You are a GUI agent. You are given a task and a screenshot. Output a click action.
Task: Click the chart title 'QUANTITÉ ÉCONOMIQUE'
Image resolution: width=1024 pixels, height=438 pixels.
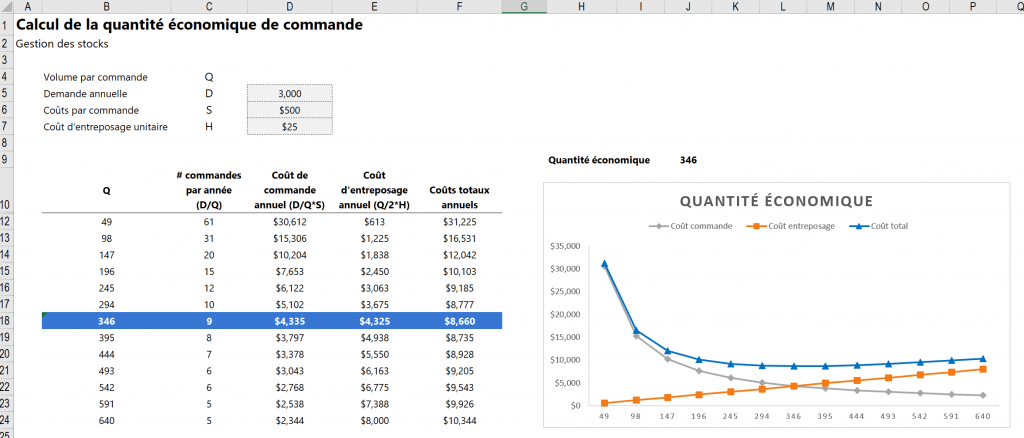click(776, 200)
